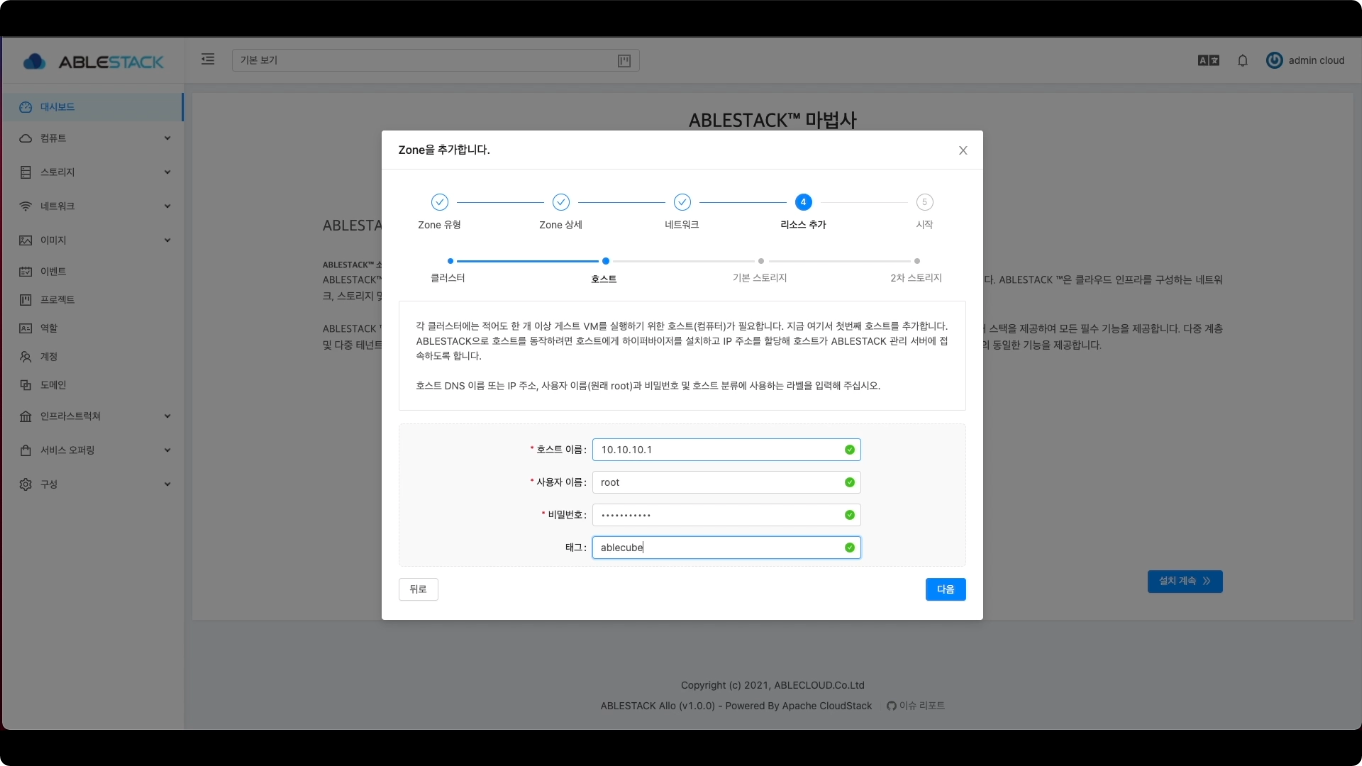Click the configuration gear icon in the sidebar
The height and width of the screenshot is (766, 1362).
26,484
